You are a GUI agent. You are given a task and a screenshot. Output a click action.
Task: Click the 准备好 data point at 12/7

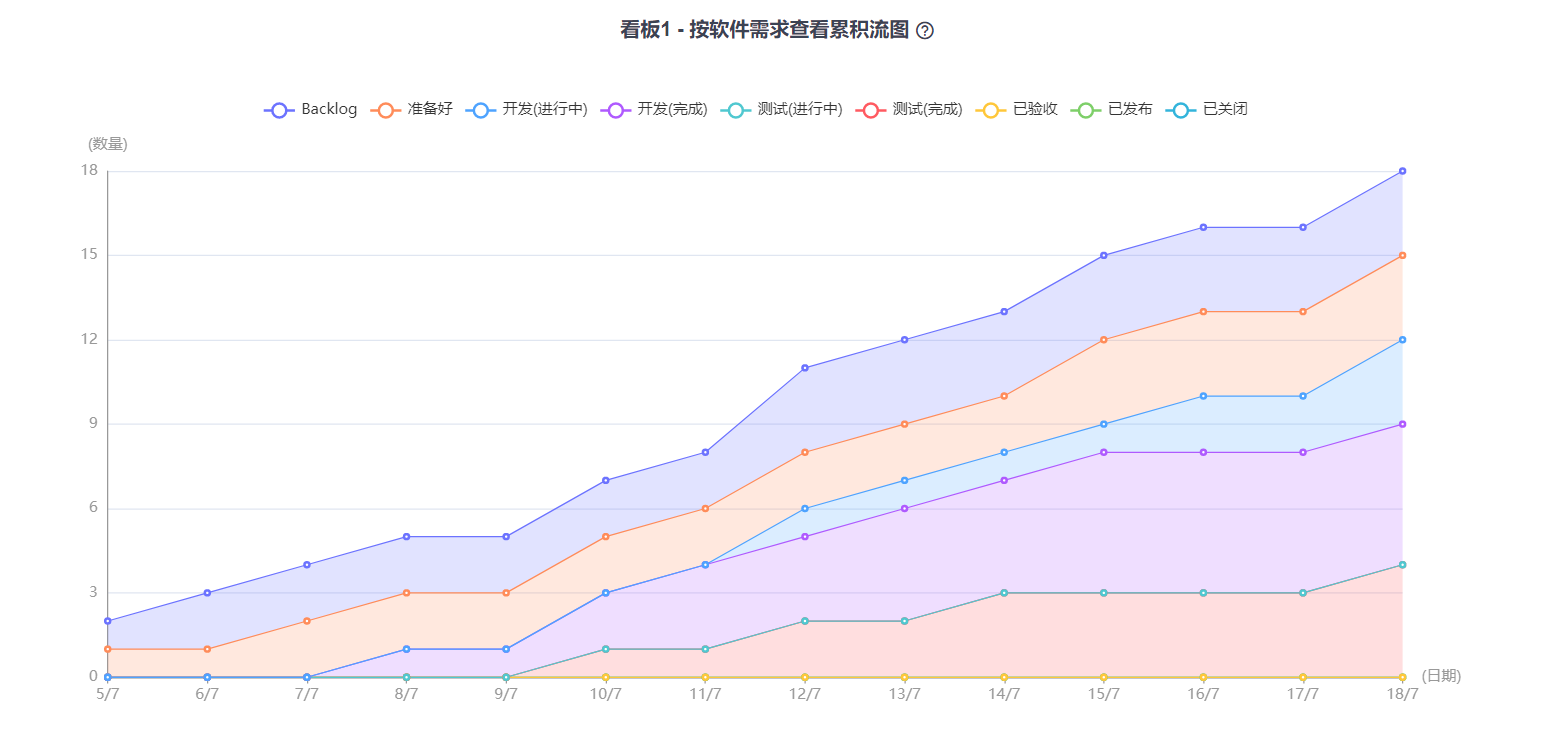805,452
